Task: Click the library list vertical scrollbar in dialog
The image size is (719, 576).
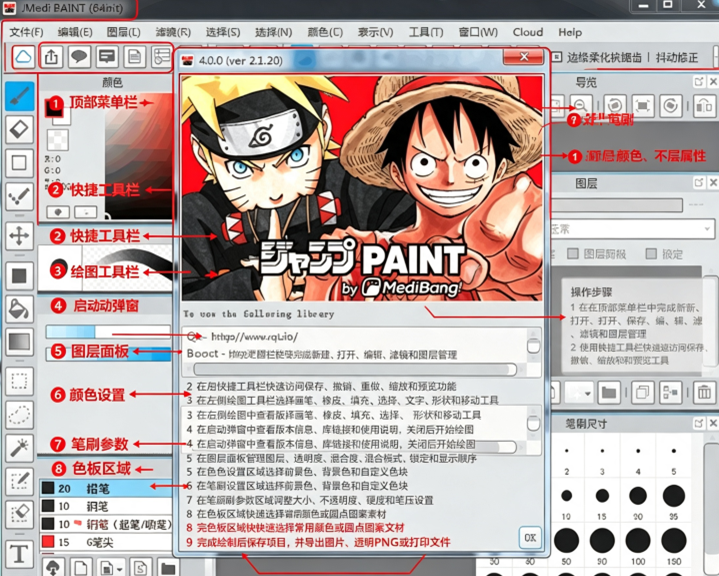Action: tap(533, 346)
